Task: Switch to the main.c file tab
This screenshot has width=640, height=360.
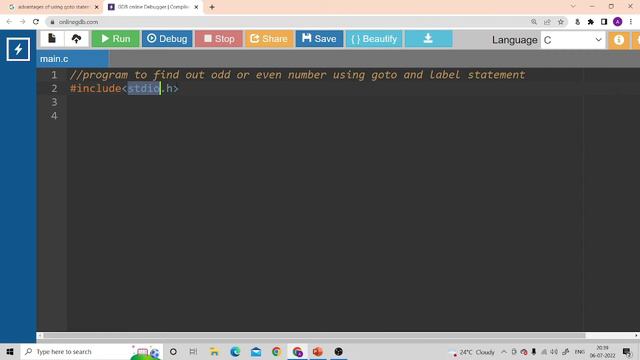Action: click(72, 59)
